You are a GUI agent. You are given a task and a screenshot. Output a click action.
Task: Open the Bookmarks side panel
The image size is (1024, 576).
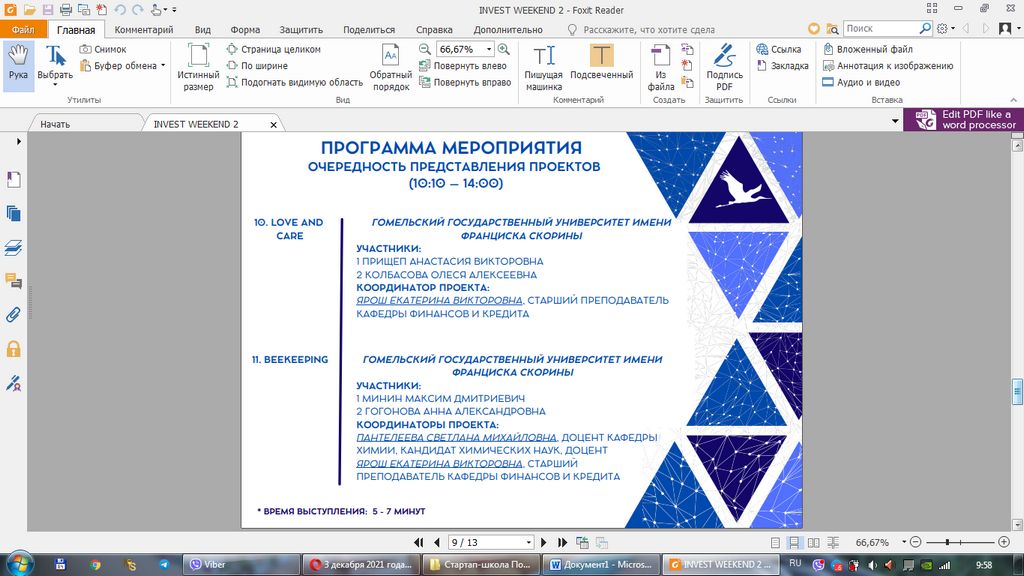click(14, 179)
